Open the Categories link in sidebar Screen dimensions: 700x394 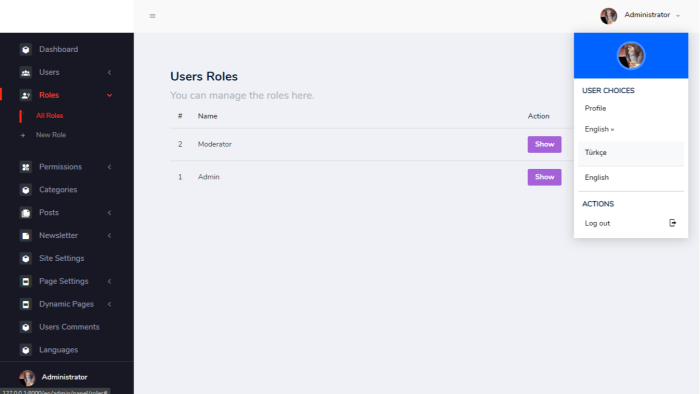pos(58,190)
